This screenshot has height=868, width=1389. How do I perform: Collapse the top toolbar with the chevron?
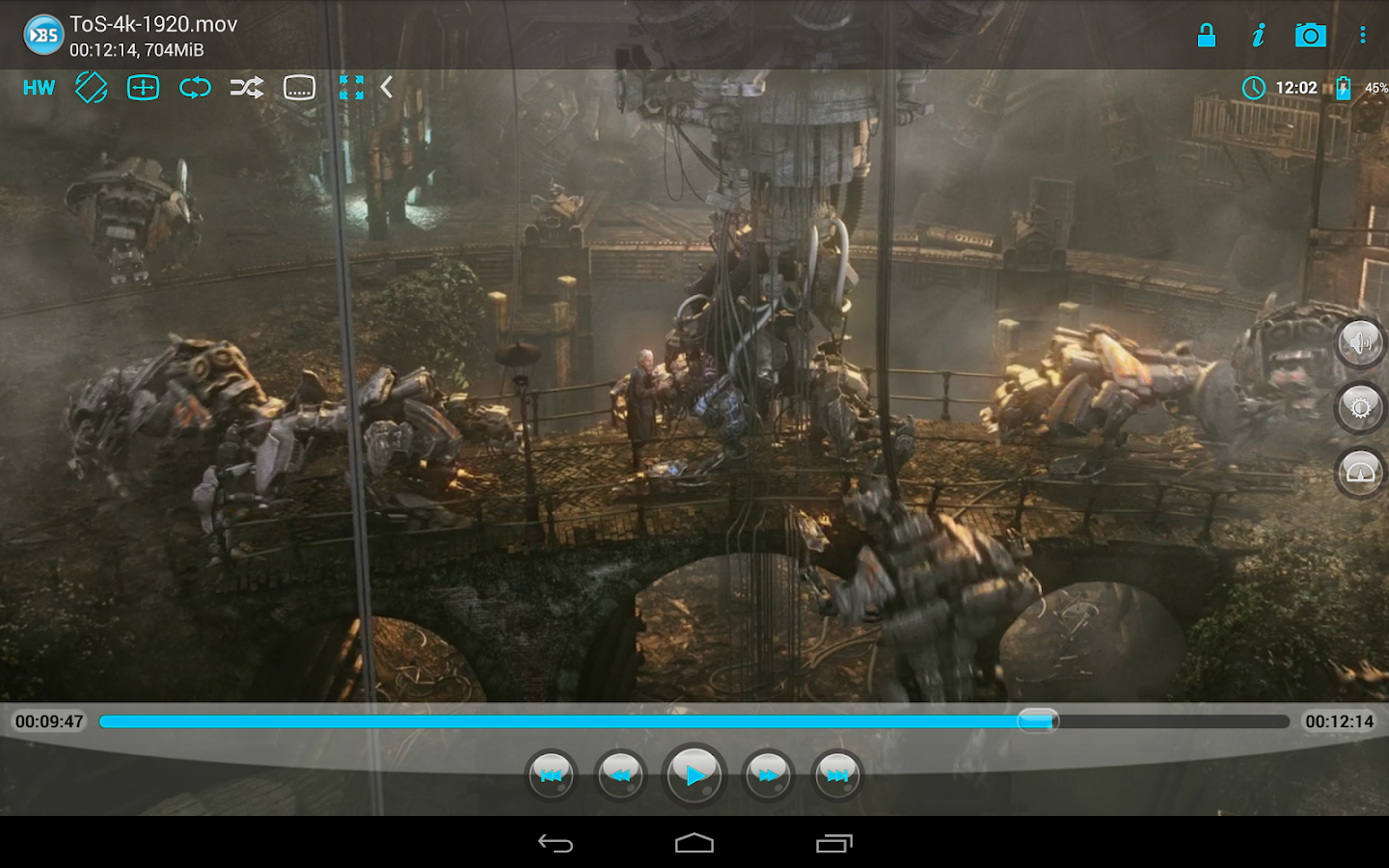coord(387,87)
